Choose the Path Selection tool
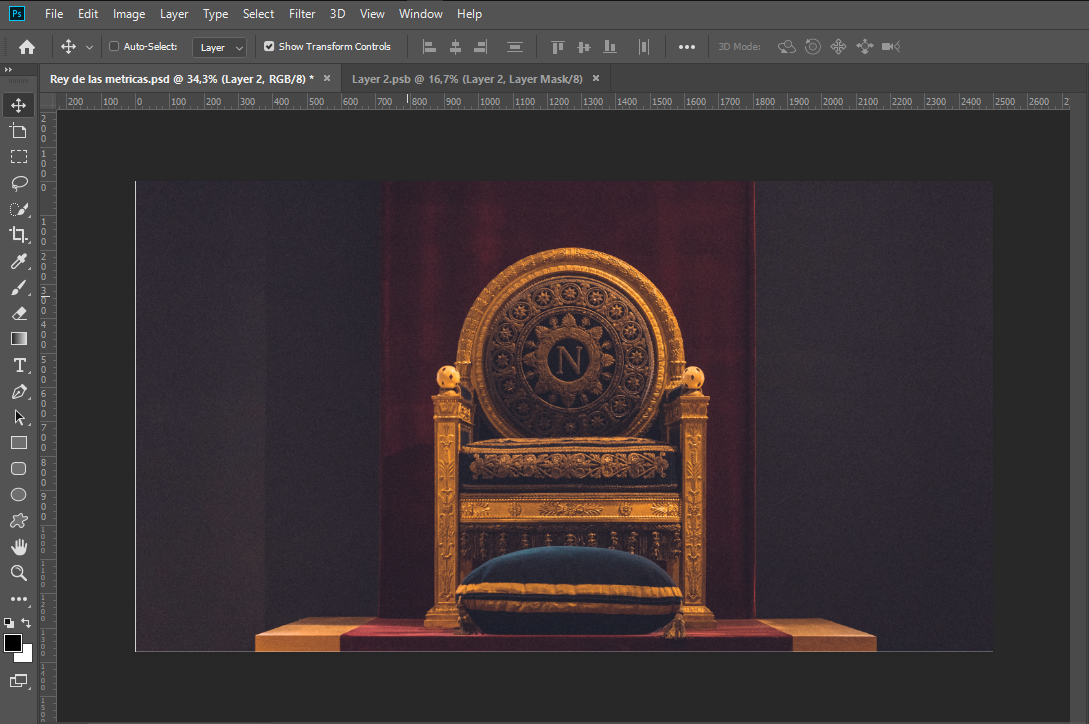The width and height of the screenshot is (1089, 724). pos(19,418)
